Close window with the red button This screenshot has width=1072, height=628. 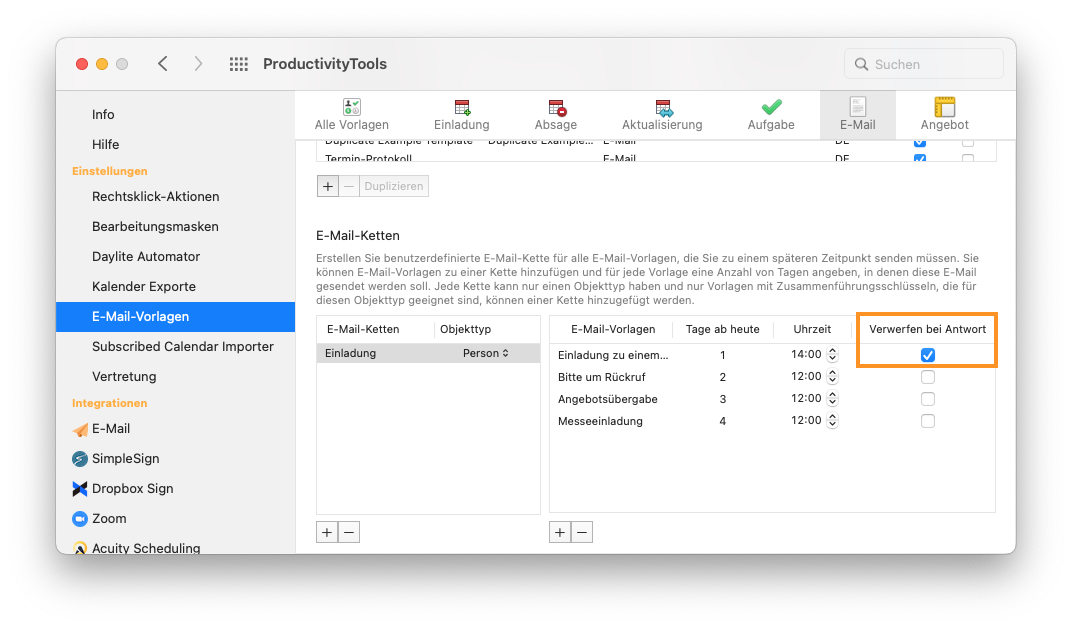(x=82, y=64)
